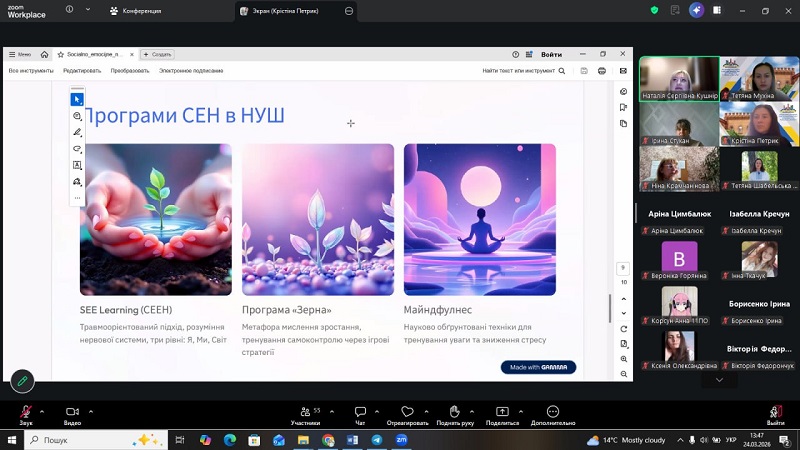The width and height of the screenshot is (800, 450).
Task: Click the Отреагировать reactions heart icon
Action: (407, 412)
